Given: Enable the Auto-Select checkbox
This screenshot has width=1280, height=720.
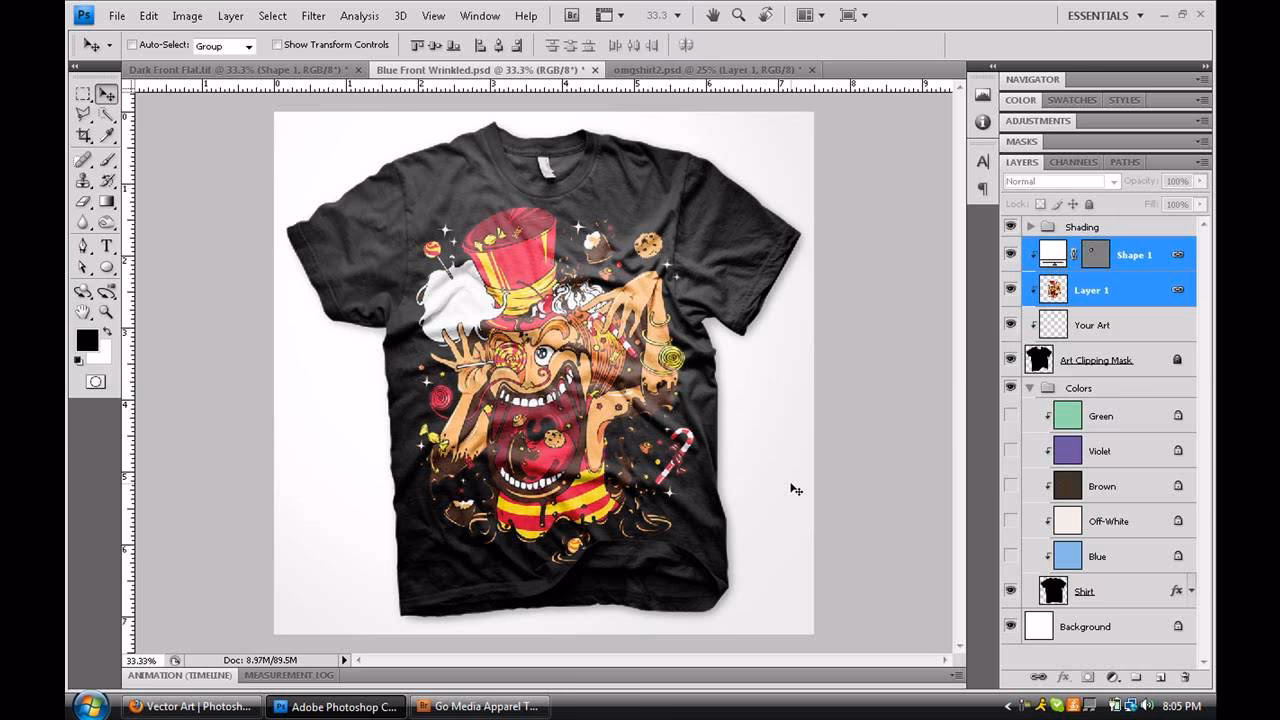Looking at the screenshot, I should point(131,45).
